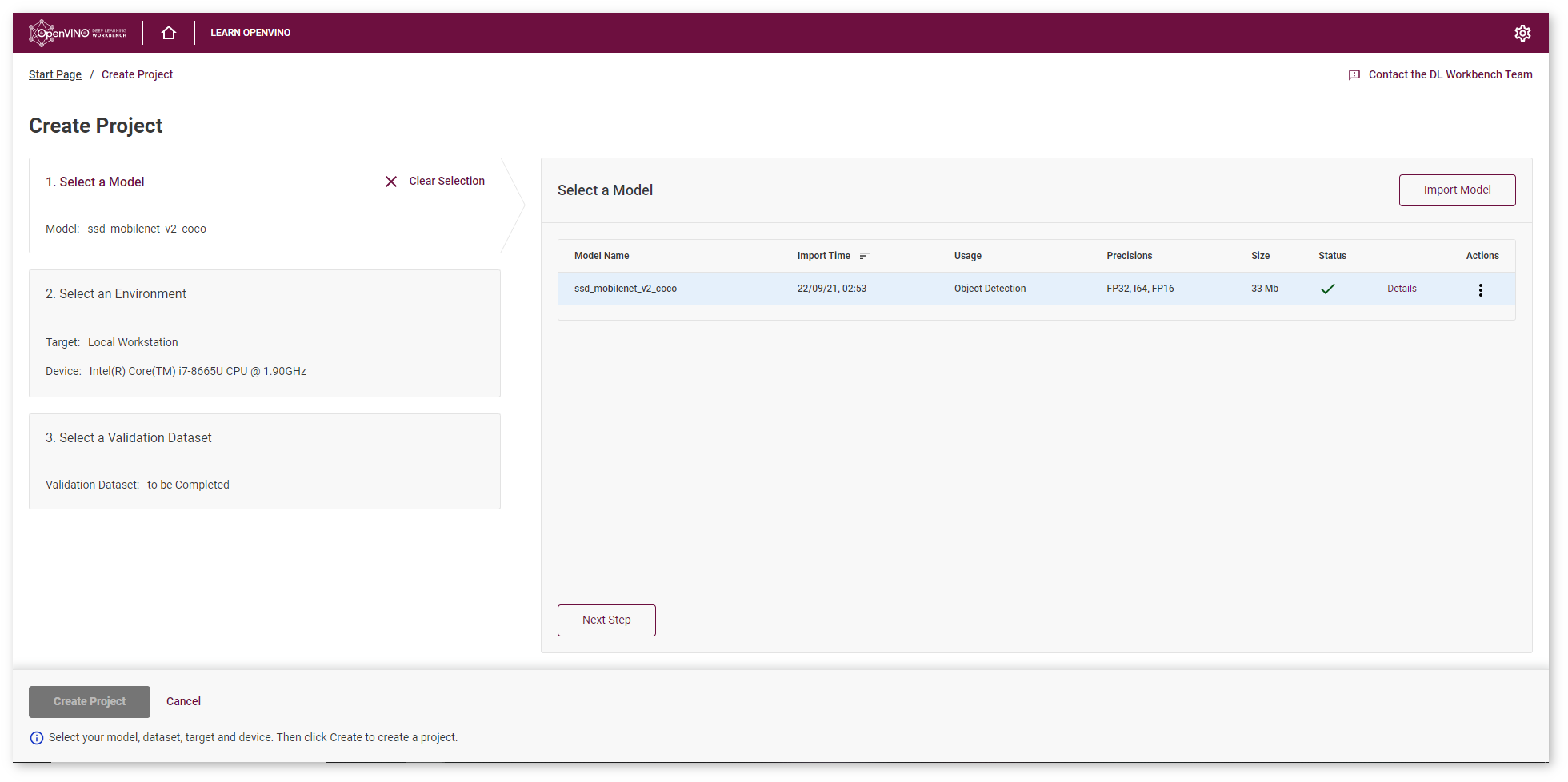Viewport: 1568px width, 782px height.
Task: Click Next Step button
Action: (x=606, y=620)
